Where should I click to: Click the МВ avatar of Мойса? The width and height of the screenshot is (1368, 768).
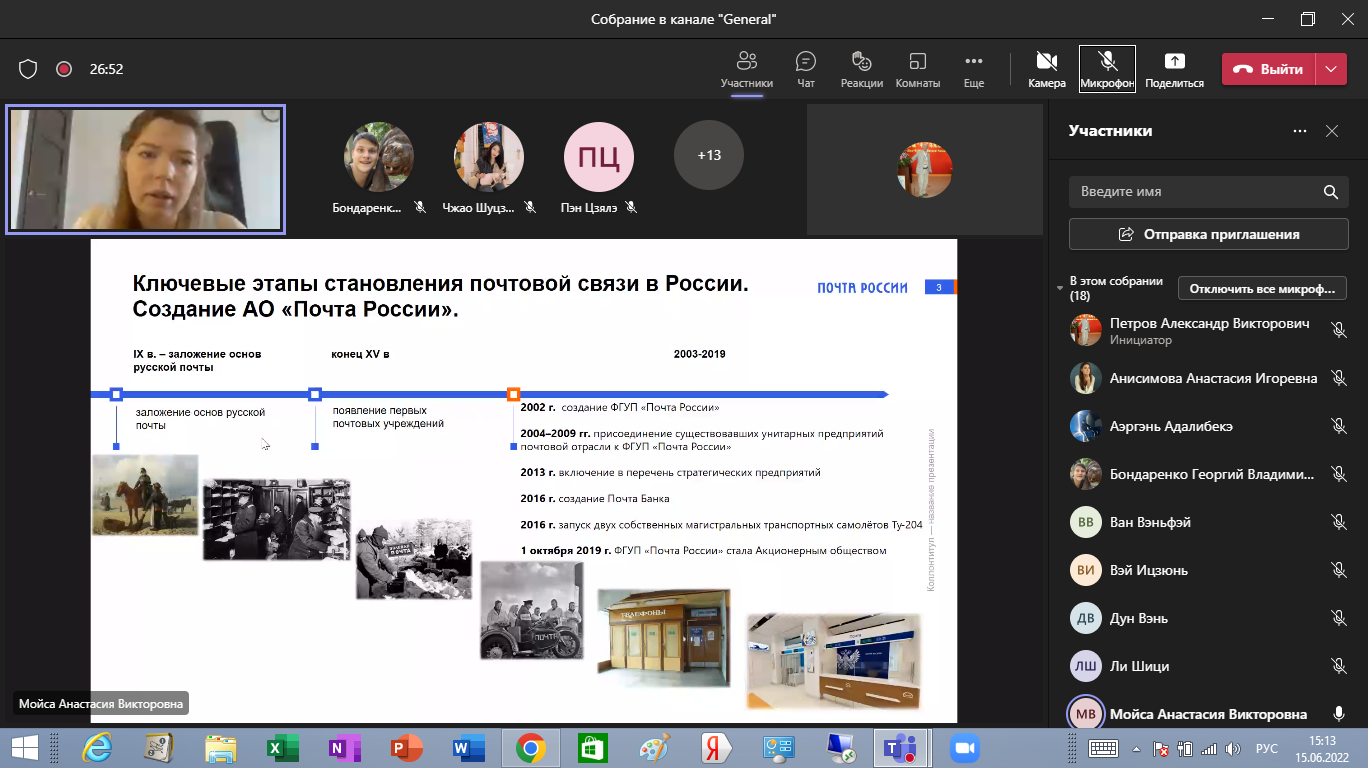[1086, 714]
